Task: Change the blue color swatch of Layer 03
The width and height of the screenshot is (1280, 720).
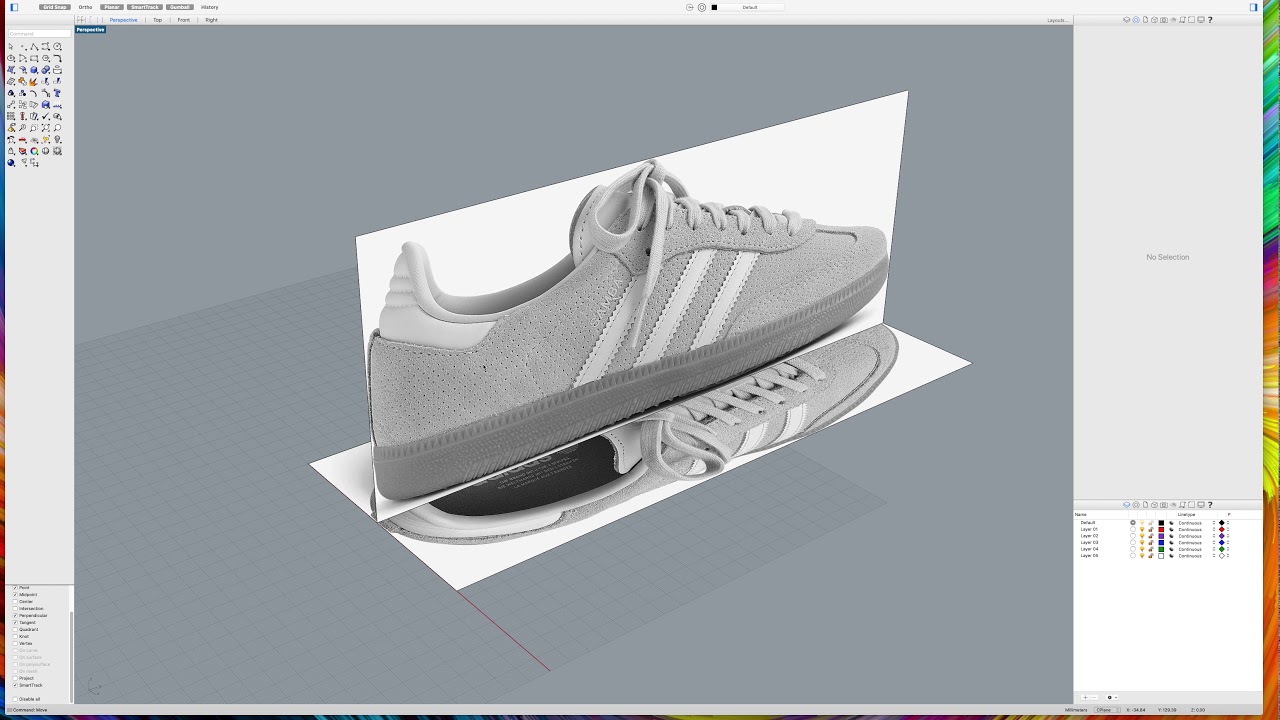Action: click(x=1161, y=543)
